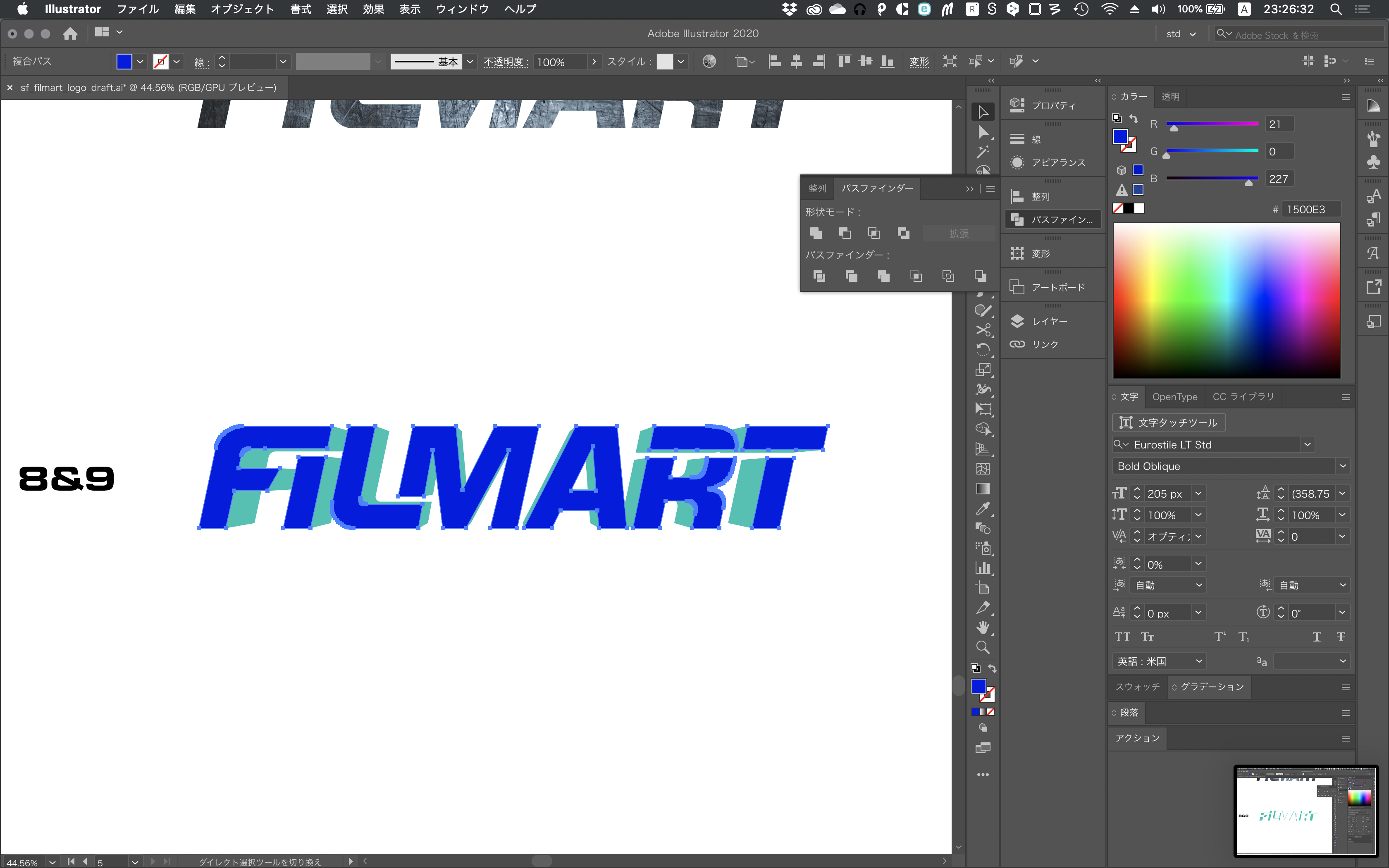Align objects to vertical top
The width and height of the screenshot is (1389, 868).
click(x=844, y=62)
